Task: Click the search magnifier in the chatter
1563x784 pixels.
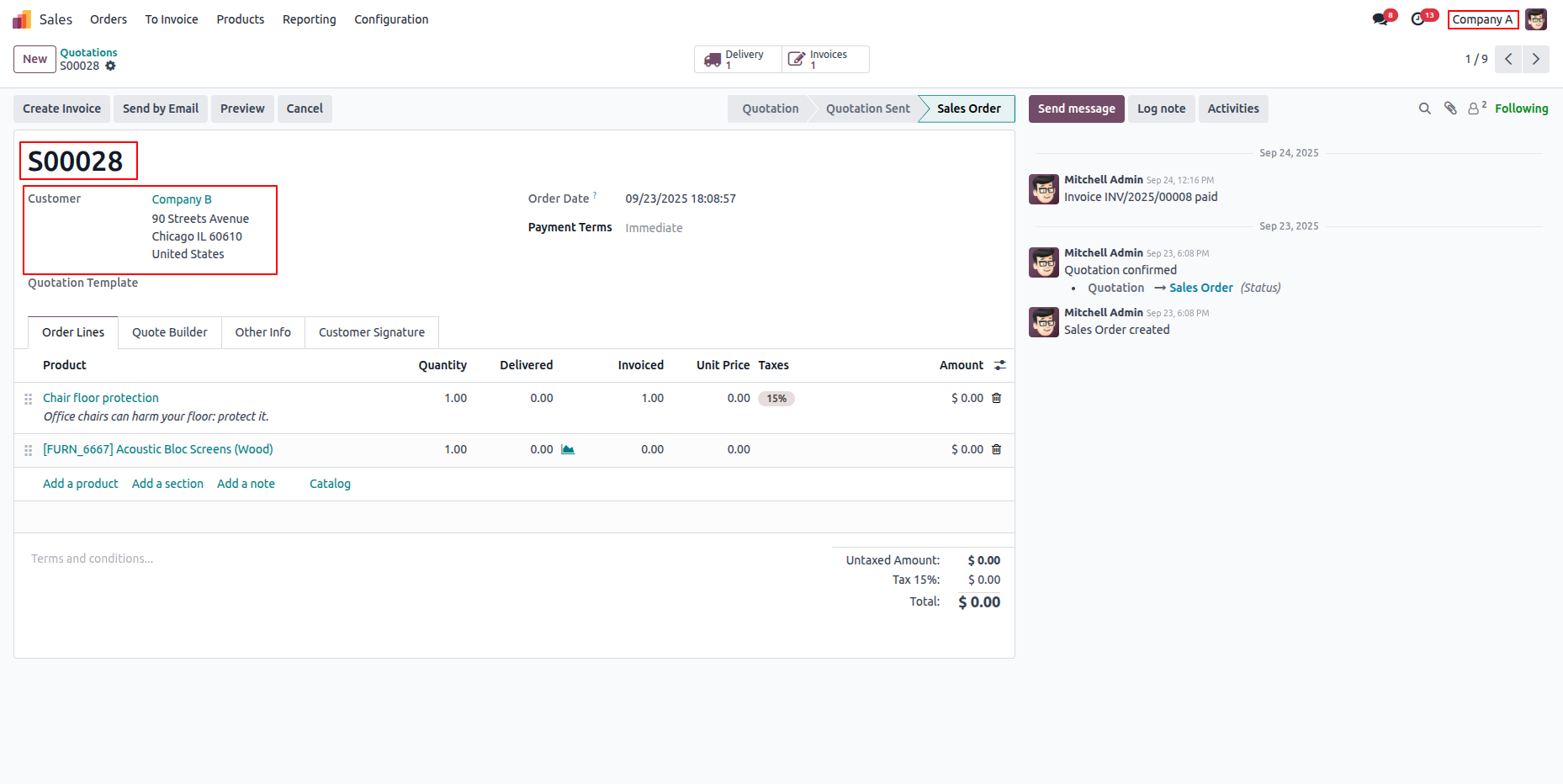Action: click(x=1424, y=109)
